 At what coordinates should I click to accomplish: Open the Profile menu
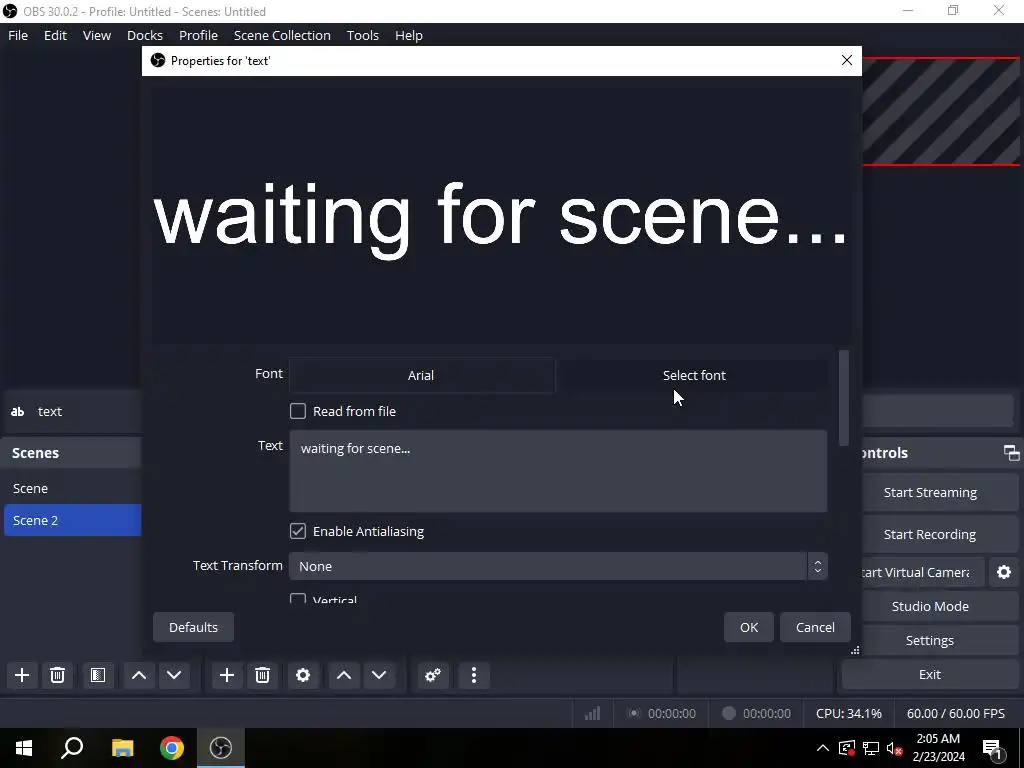(x=199, y=35)
